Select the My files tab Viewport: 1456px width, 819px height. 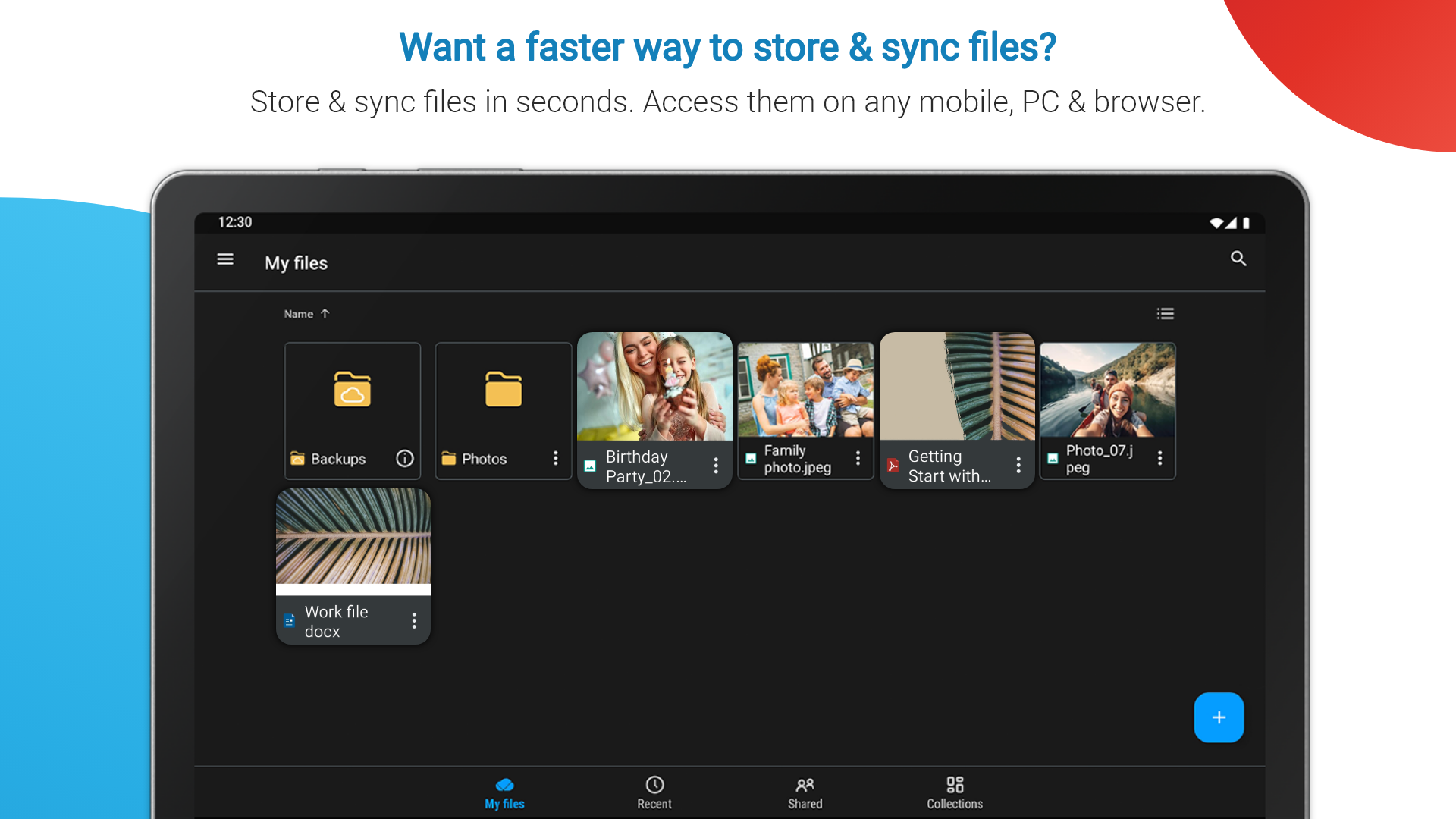point(504,792)
